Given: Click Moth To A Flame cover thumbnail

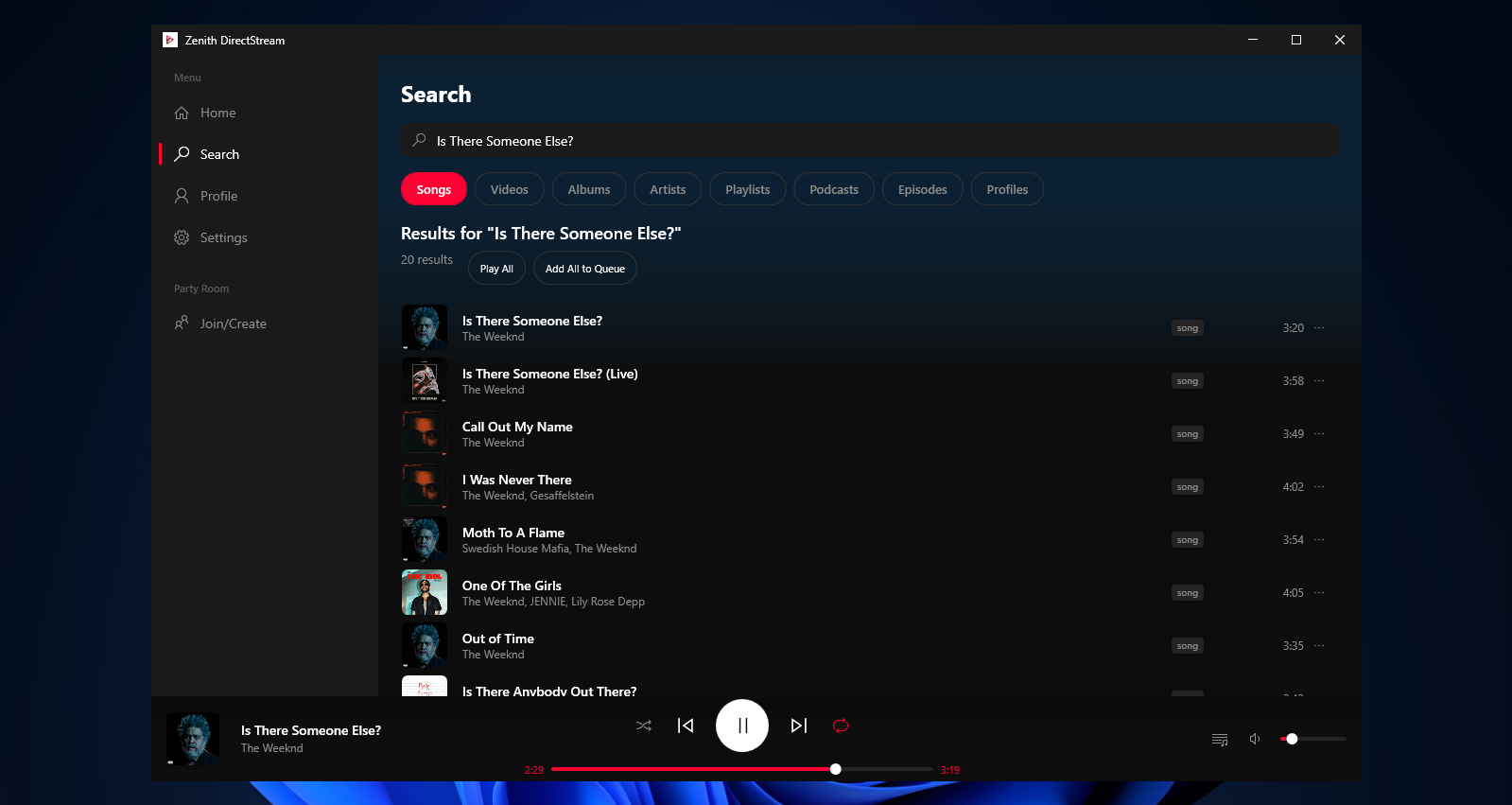Looking at the screenshot, I should (x=425, y=539).
